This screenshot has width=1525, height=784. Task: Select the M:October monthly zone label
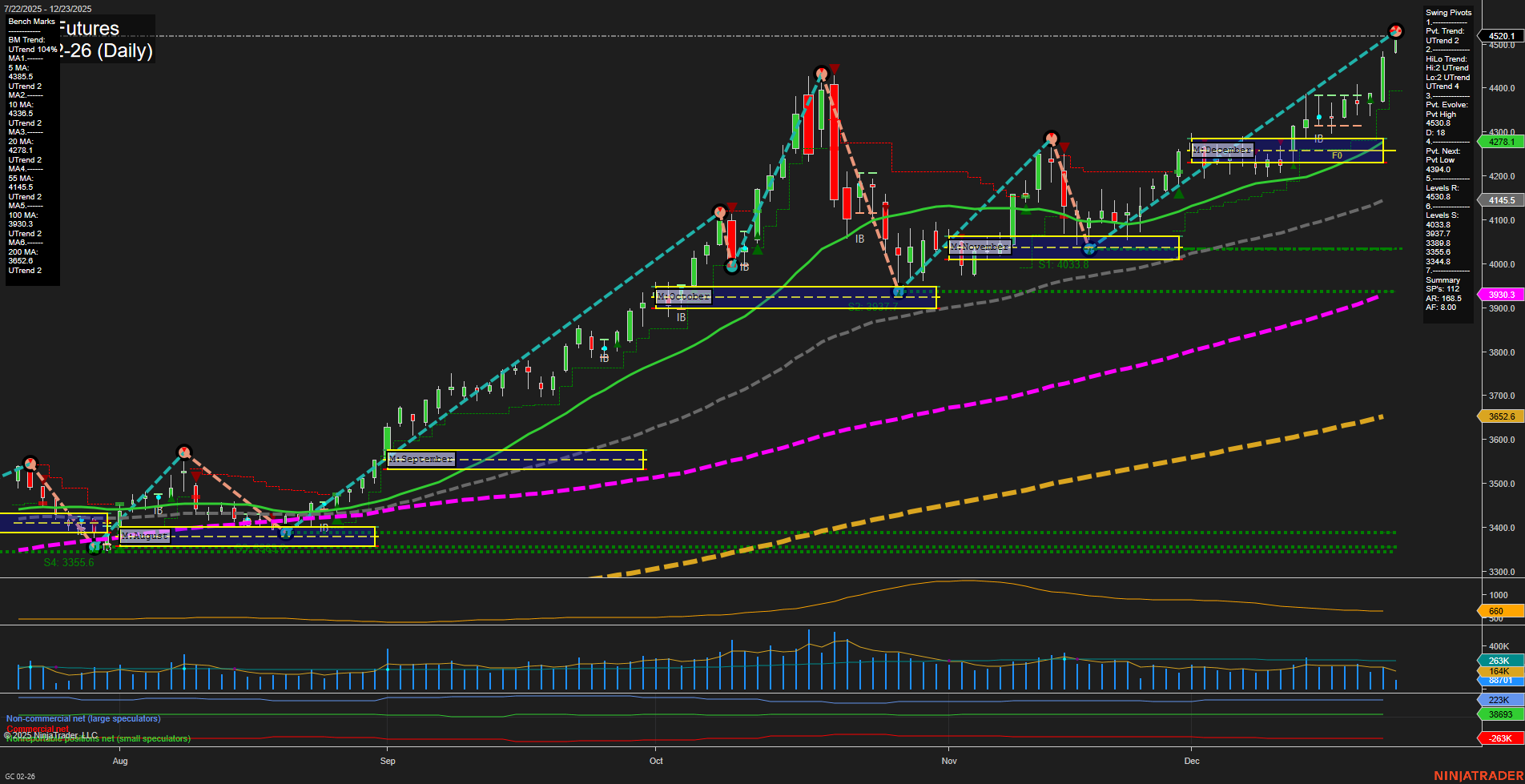[684, 296]
